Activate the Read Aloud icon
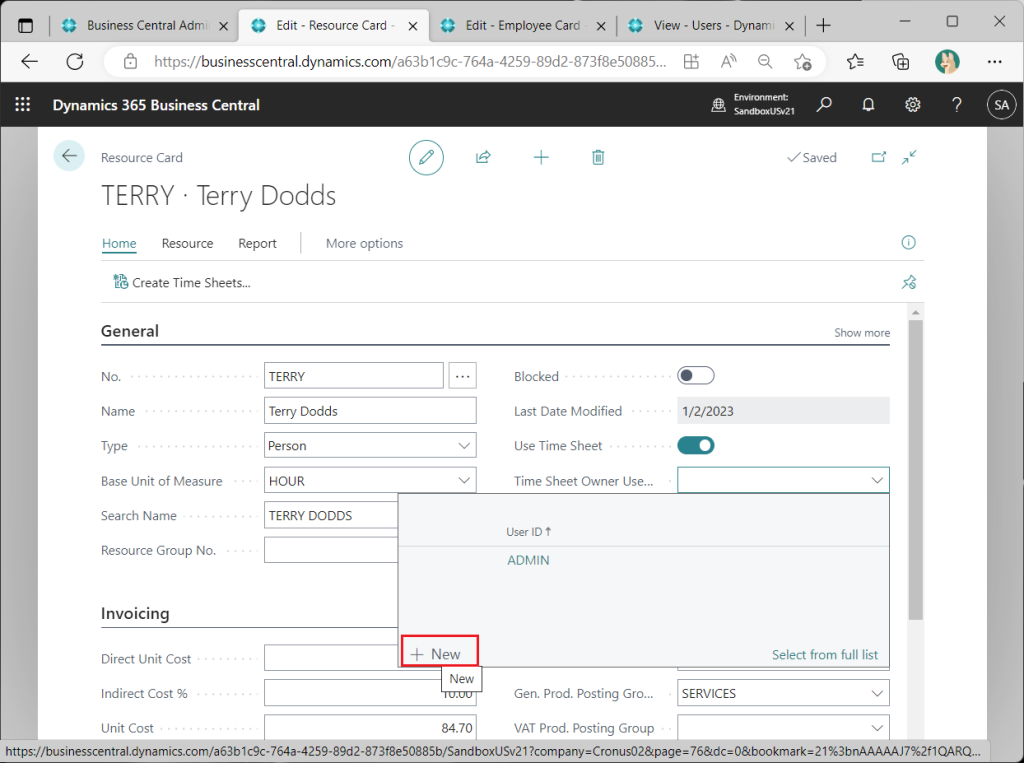The height and width of the screenshot is (763, 1024). coord(728,62)
